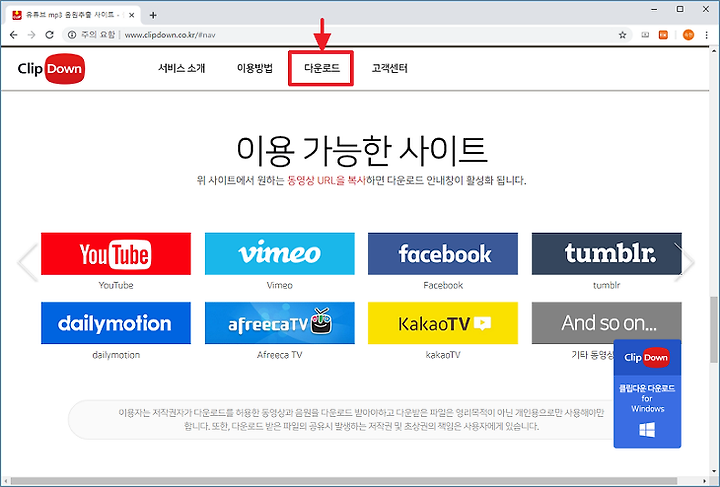Click the ClipDown logo in the header
Image resolution: width=720 pixels, height=487 pixels.
tap(51, 69)
